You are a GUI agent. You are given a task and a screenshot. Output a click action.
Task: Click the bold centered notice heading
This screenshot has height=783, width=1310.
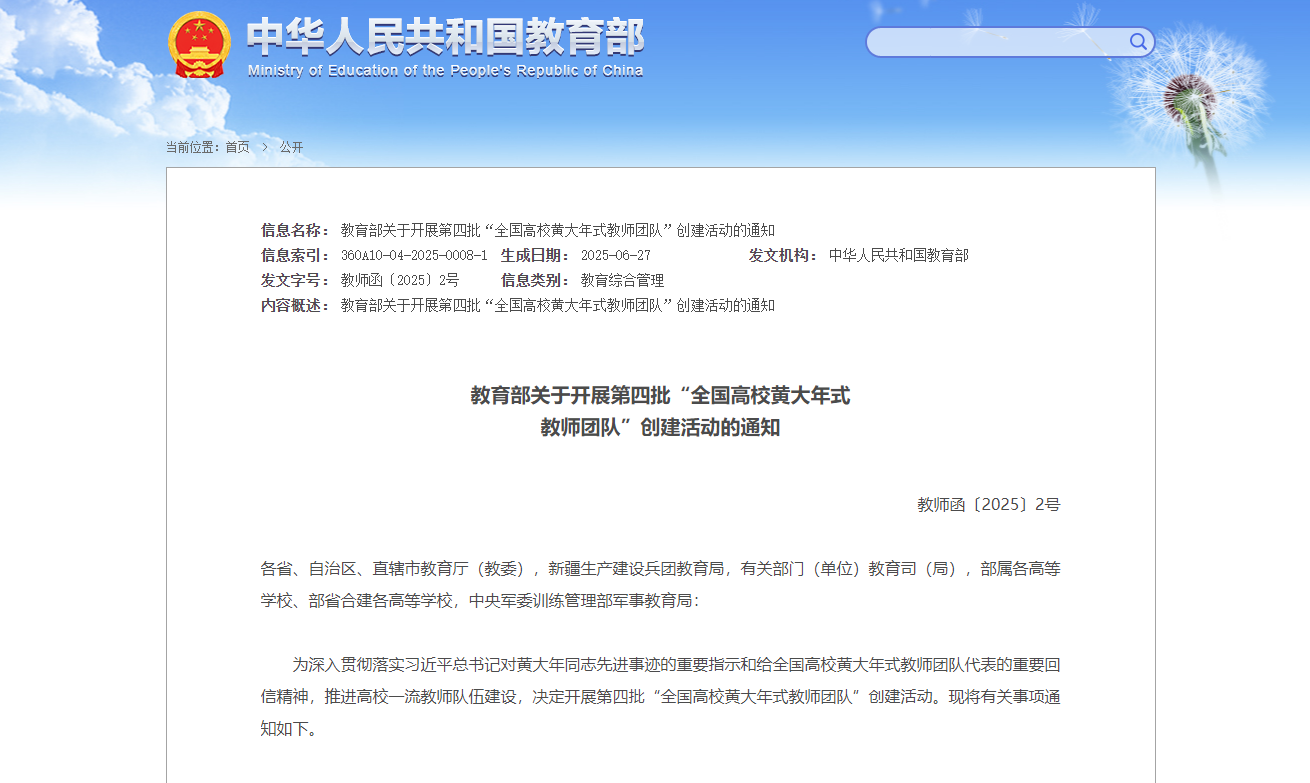[660, 411]
